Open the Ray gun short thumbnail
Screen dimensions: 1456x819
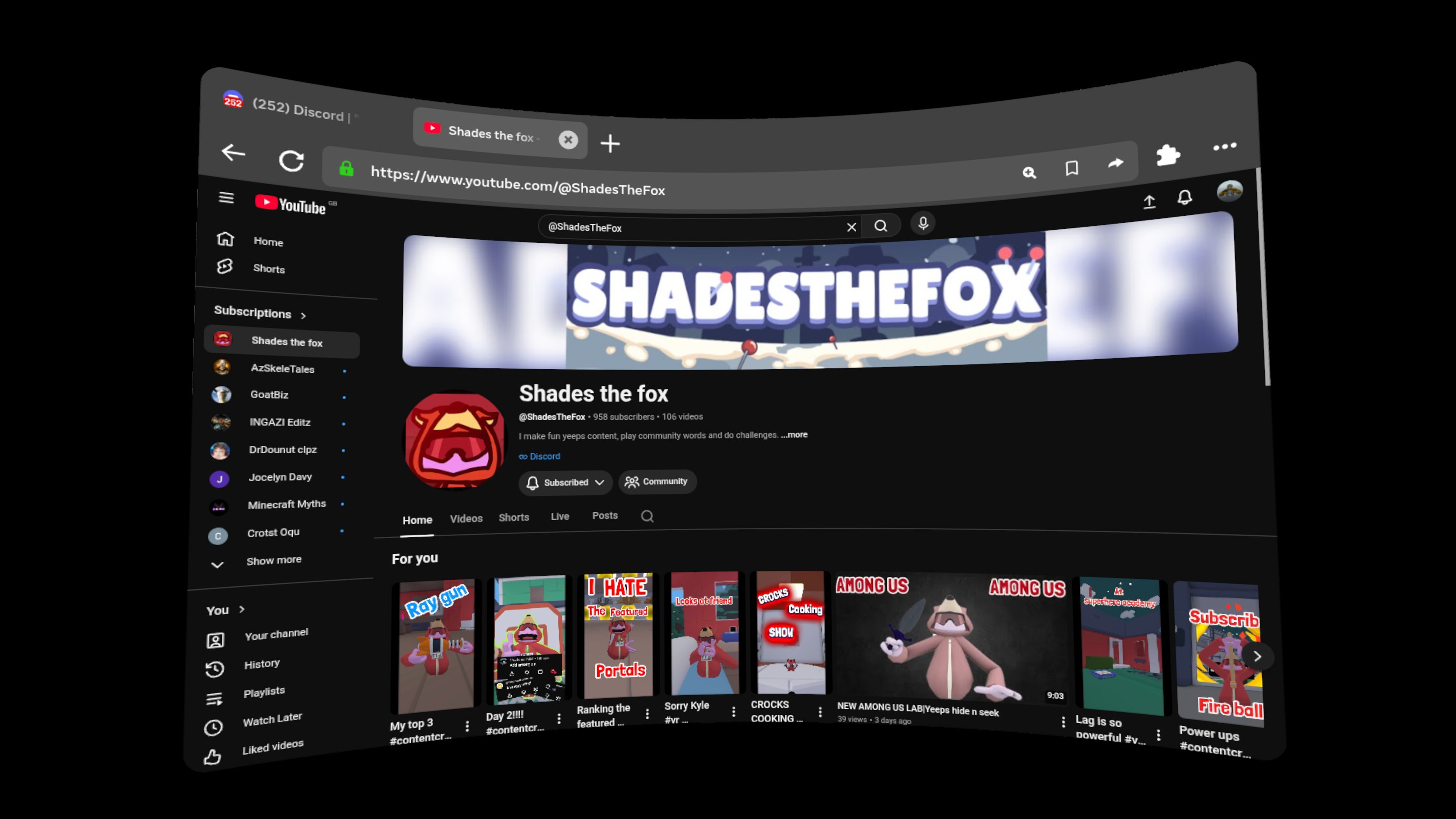point(436,647)
